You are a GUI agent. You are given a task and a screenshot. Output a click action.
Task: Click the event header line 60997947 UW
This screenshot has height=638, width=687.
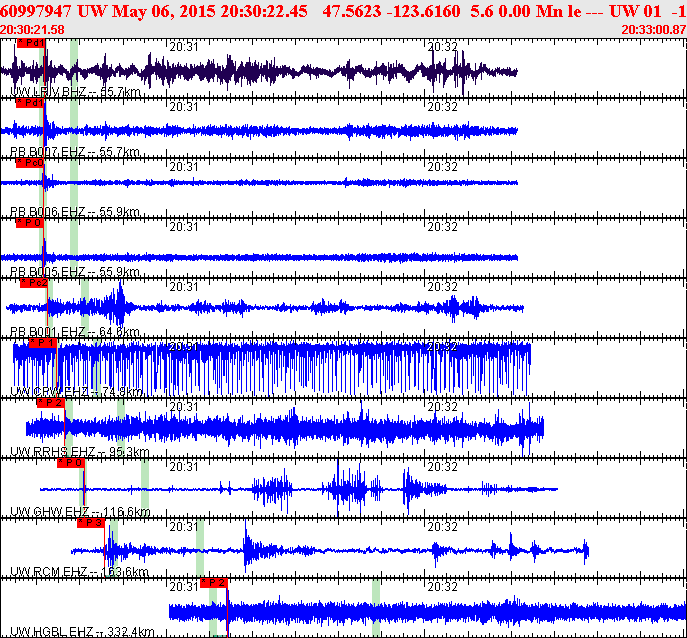(344, 11)
